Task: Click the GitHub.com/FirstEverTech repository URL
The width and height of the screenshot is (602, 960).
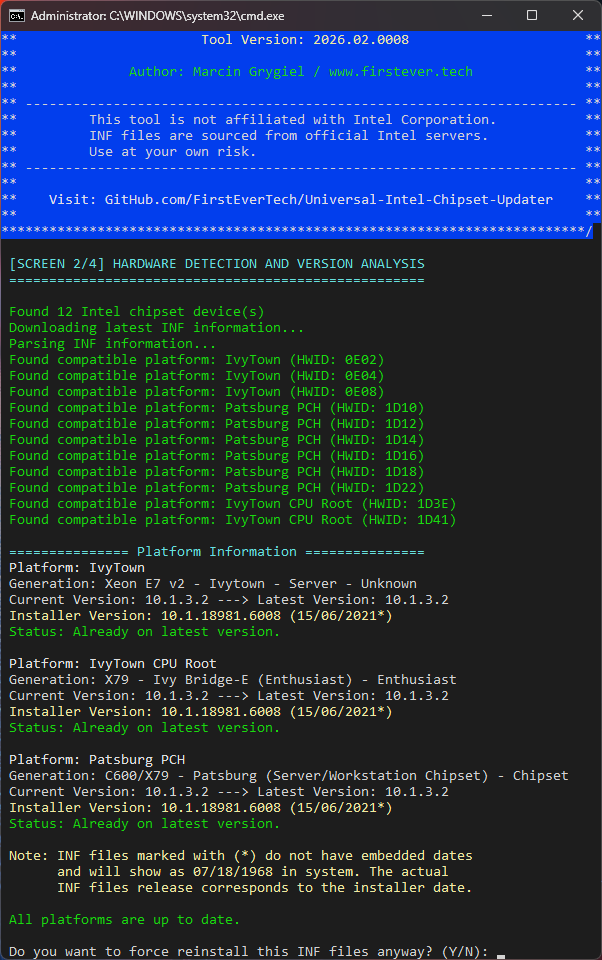Action: pos(328,200)
